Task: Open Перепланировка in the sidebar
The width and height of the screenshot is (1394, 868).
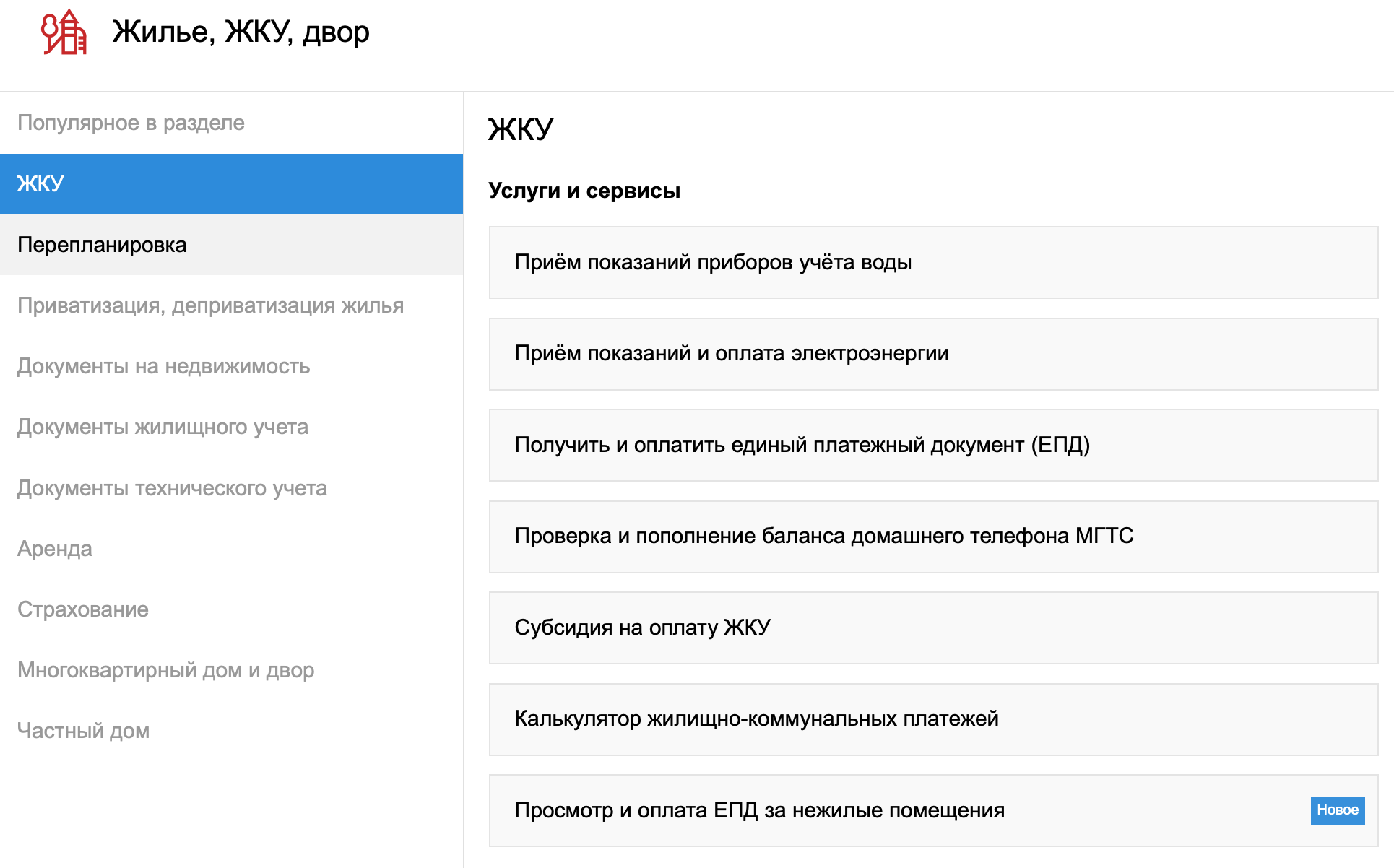Action: click(231, 245)
